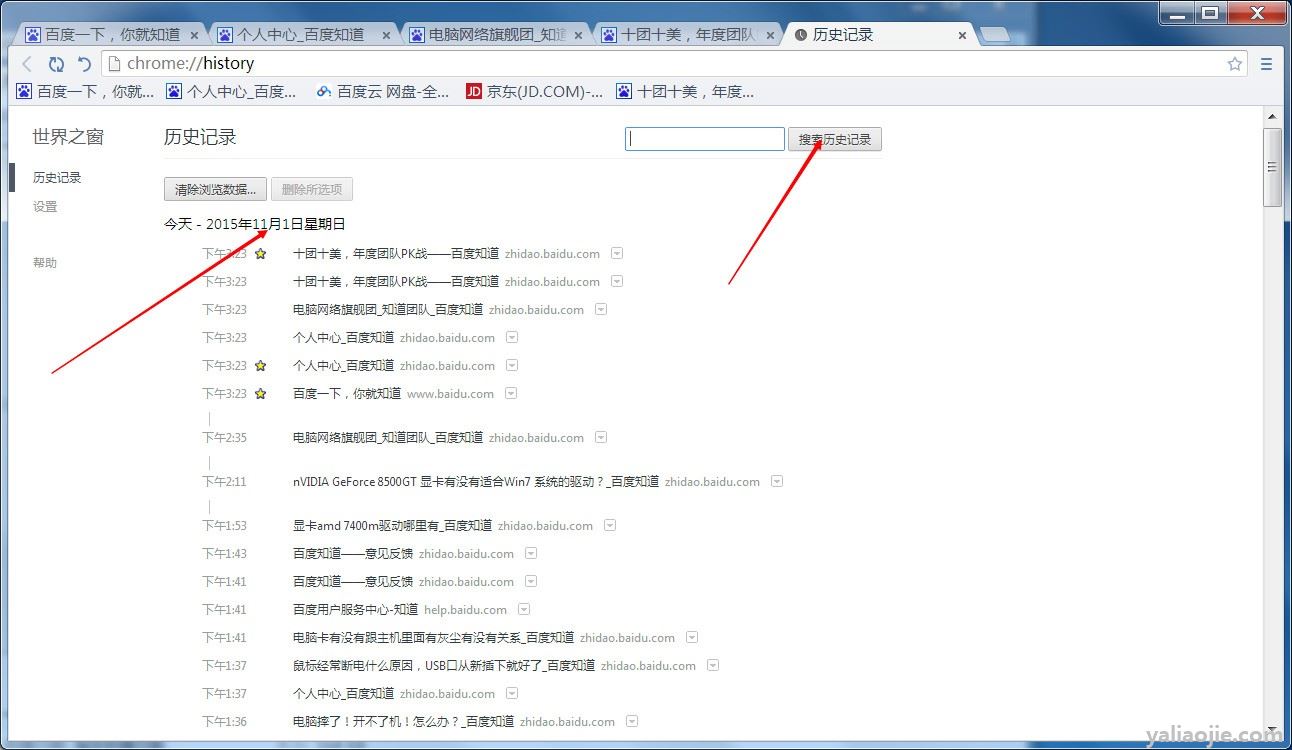Switch to the 十团十美,年度团队 tab
This screenshot has width=1292, height=750.
click(x=688, y=35)
